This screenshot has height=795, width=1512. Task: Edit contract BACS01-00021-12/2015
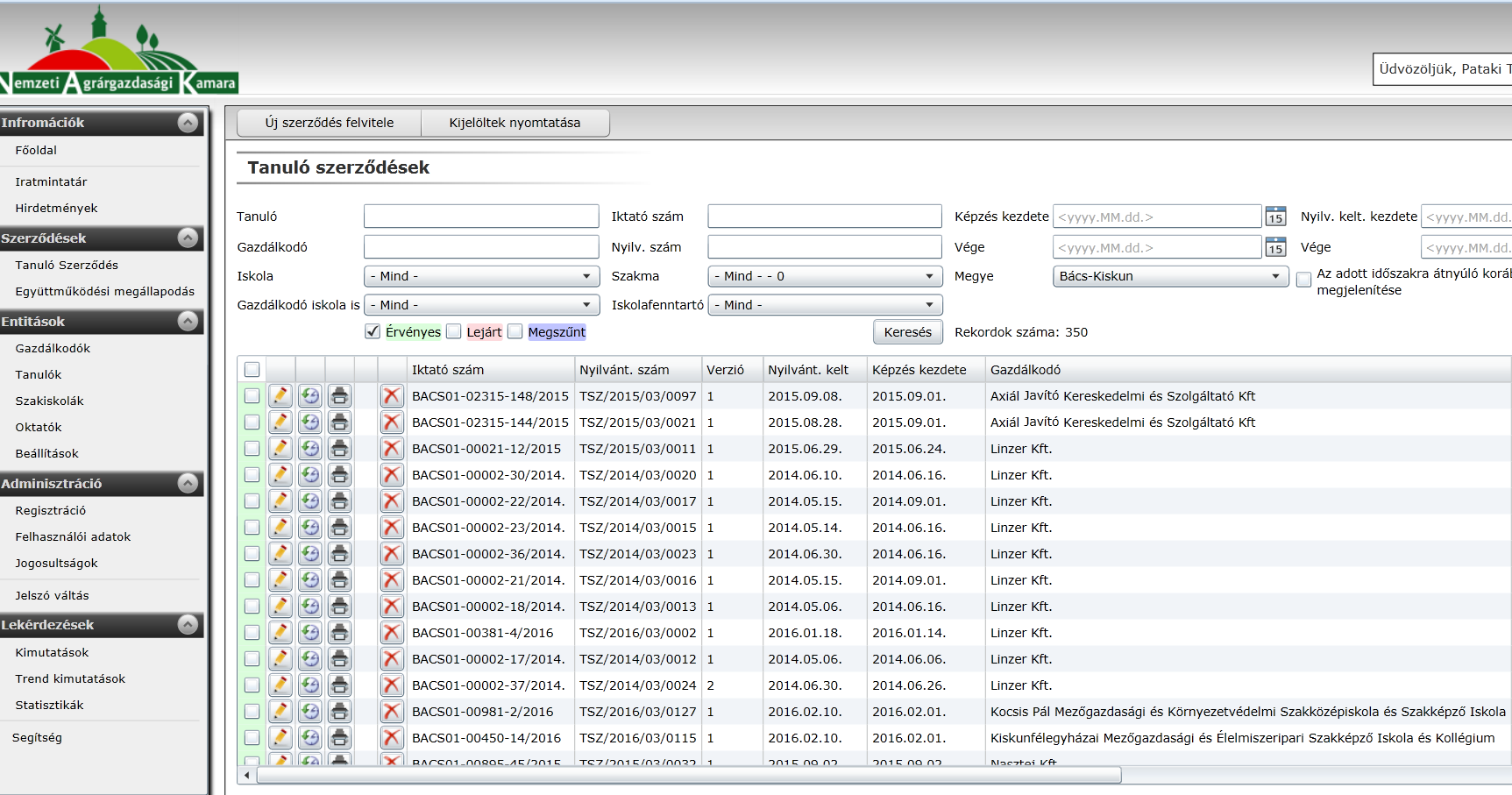[280, 449]
